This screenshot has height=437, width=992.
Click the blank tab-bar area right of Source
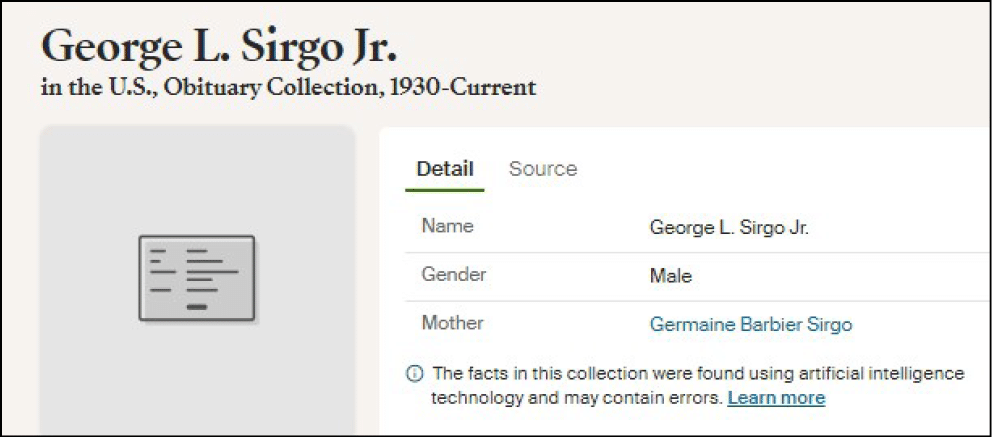click(780, 169)
